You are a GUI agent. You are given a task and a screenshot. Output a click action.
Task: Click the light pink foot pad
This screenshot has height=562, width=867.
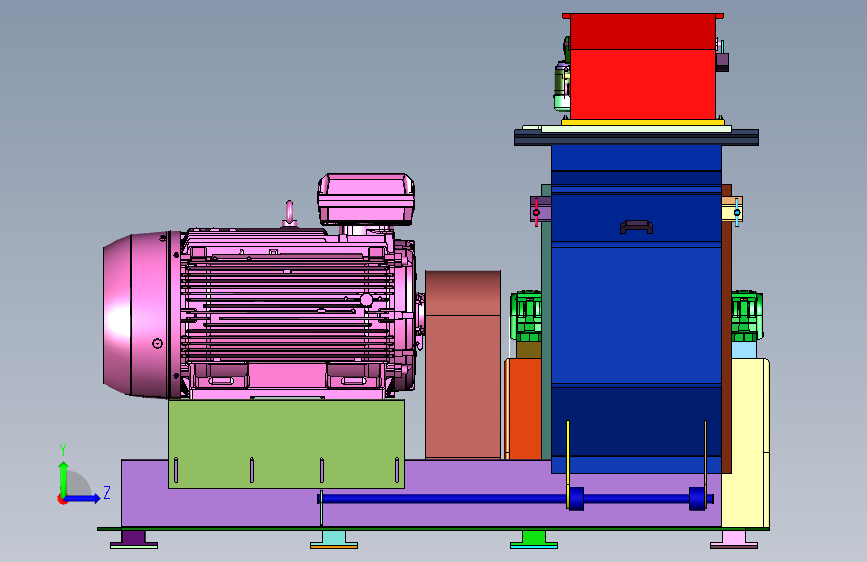point(734,539)
